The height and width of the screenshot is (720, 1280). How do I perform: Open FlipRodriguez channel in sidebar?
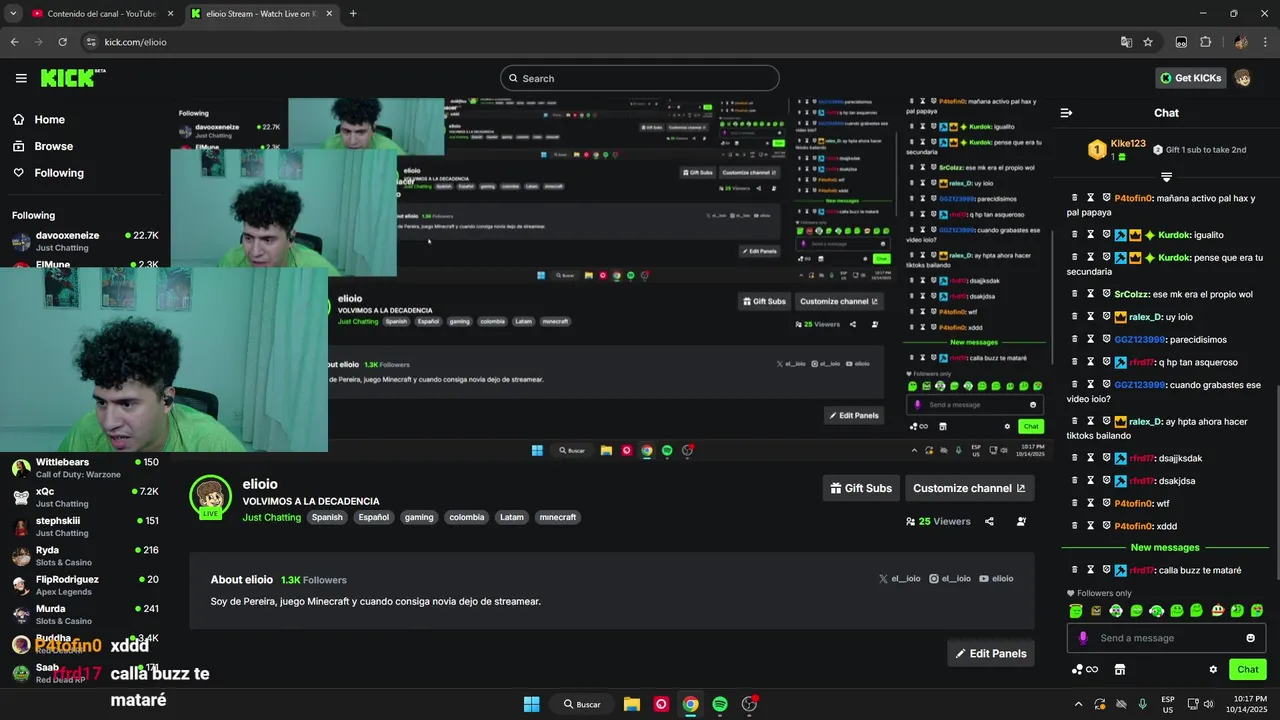[x=85, y=585]
